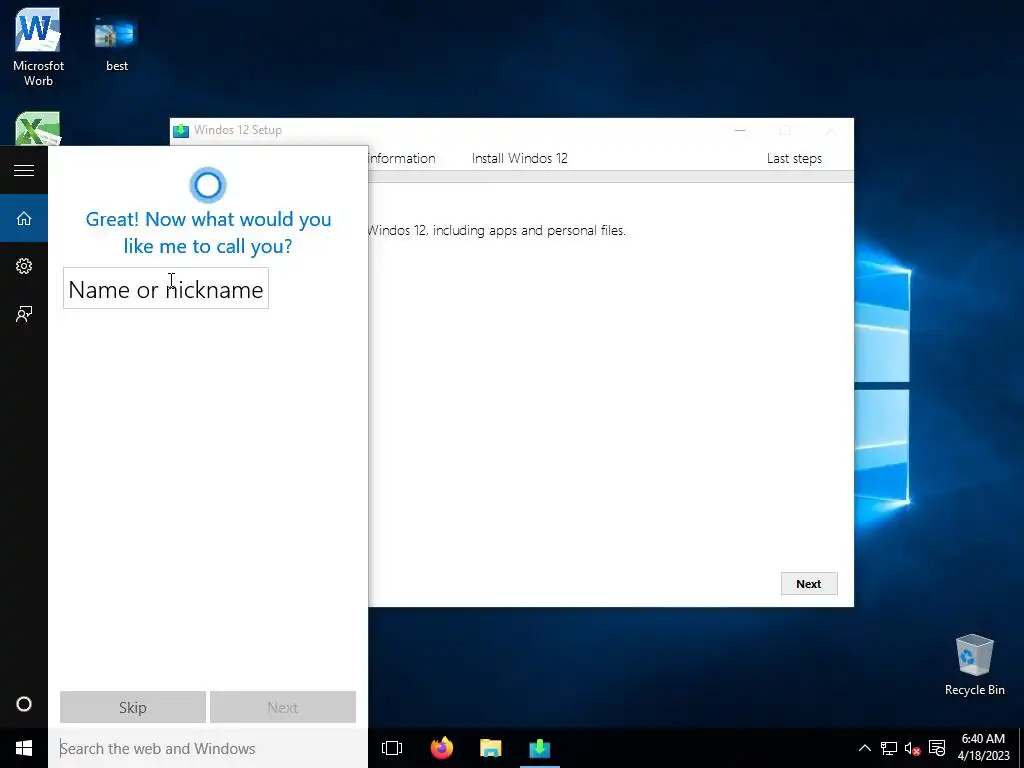Skip Cortana name prompt
Viewport: 1024px width, 768px height.
tap(133, 707)
